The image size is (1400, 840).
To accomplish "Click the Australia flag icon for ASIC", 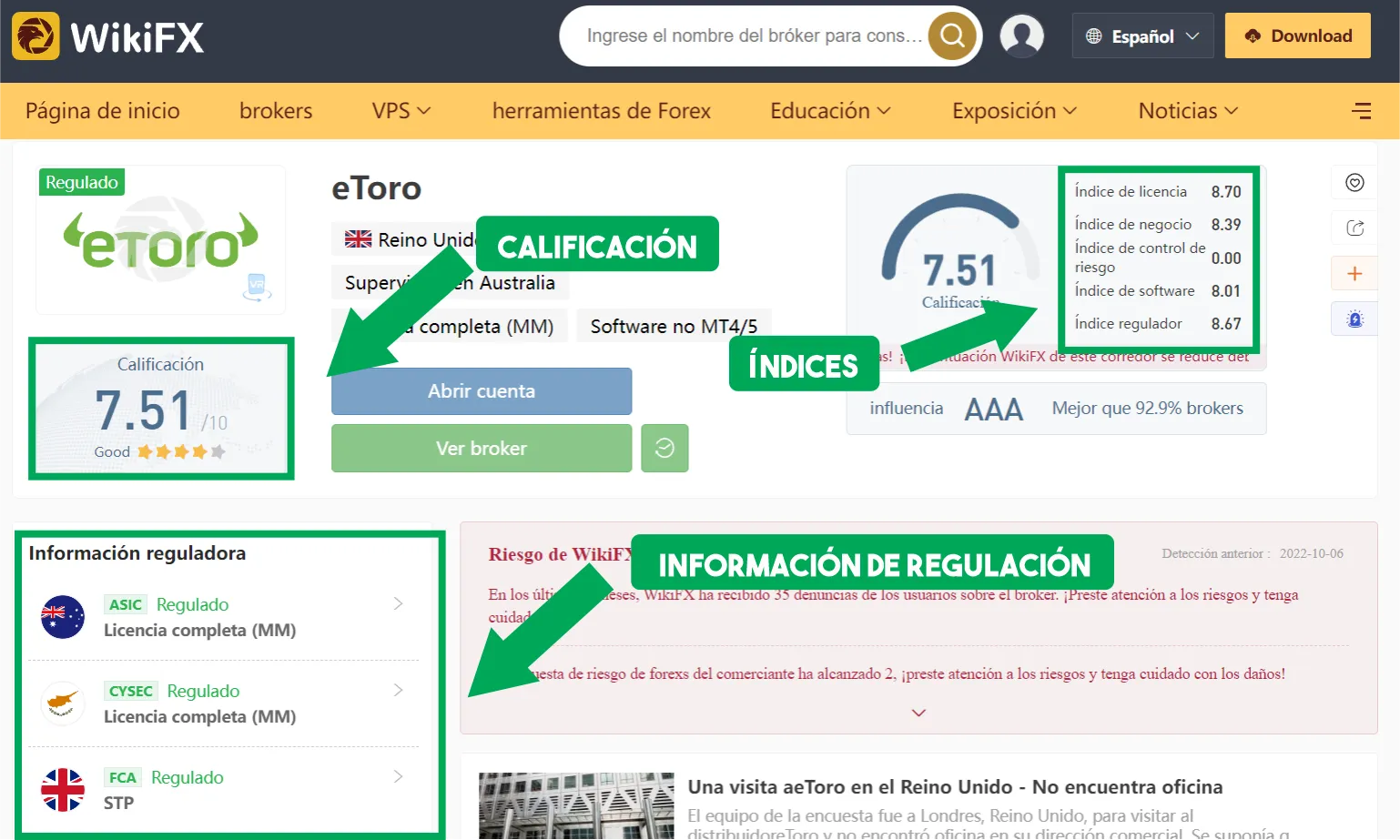I will click(63, 616).
